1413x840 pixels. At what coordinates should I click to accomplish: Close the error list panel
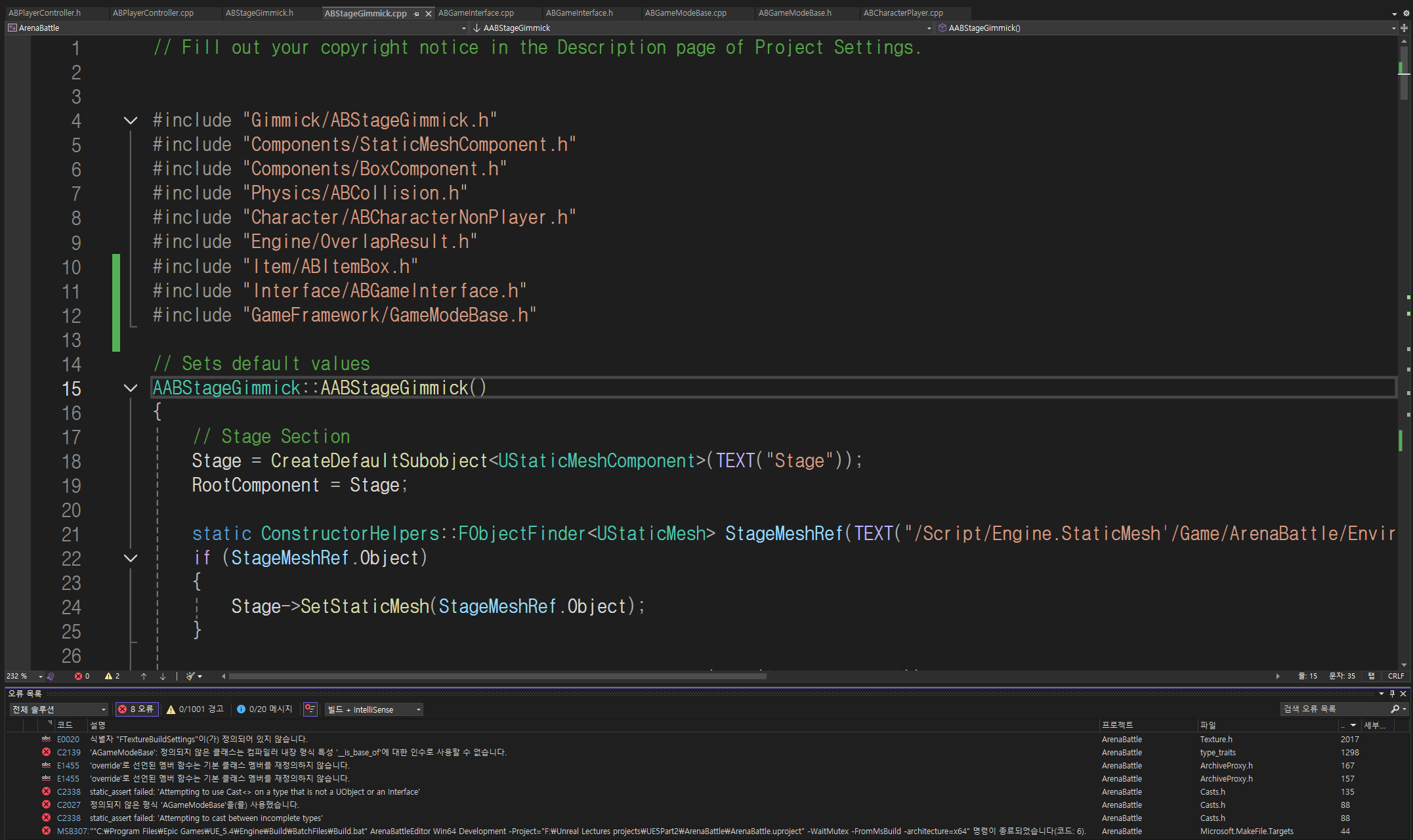pos(1403,694)
